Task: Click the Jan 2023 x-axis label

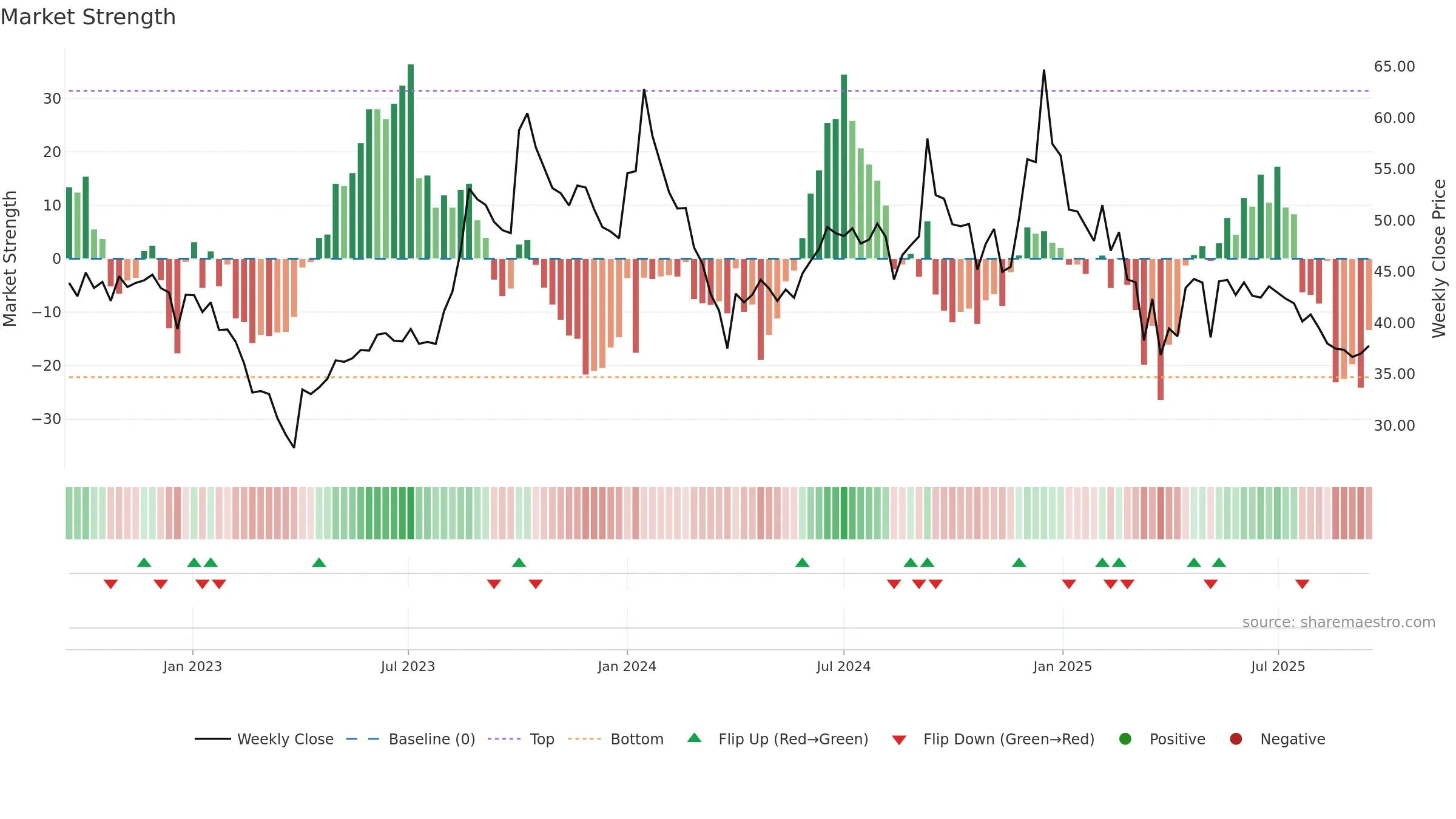Action: pyautogui.click(x=192, y=666)
